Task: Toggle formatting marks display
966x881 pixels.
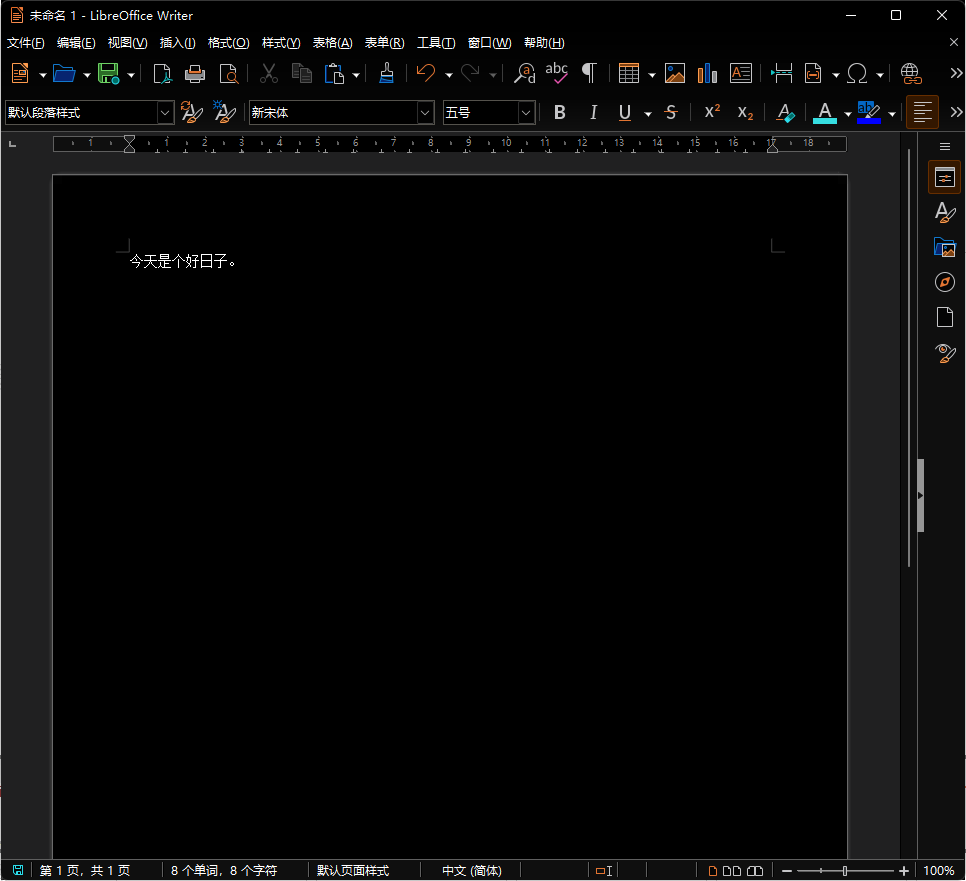Action: click(x=590, y=74)
